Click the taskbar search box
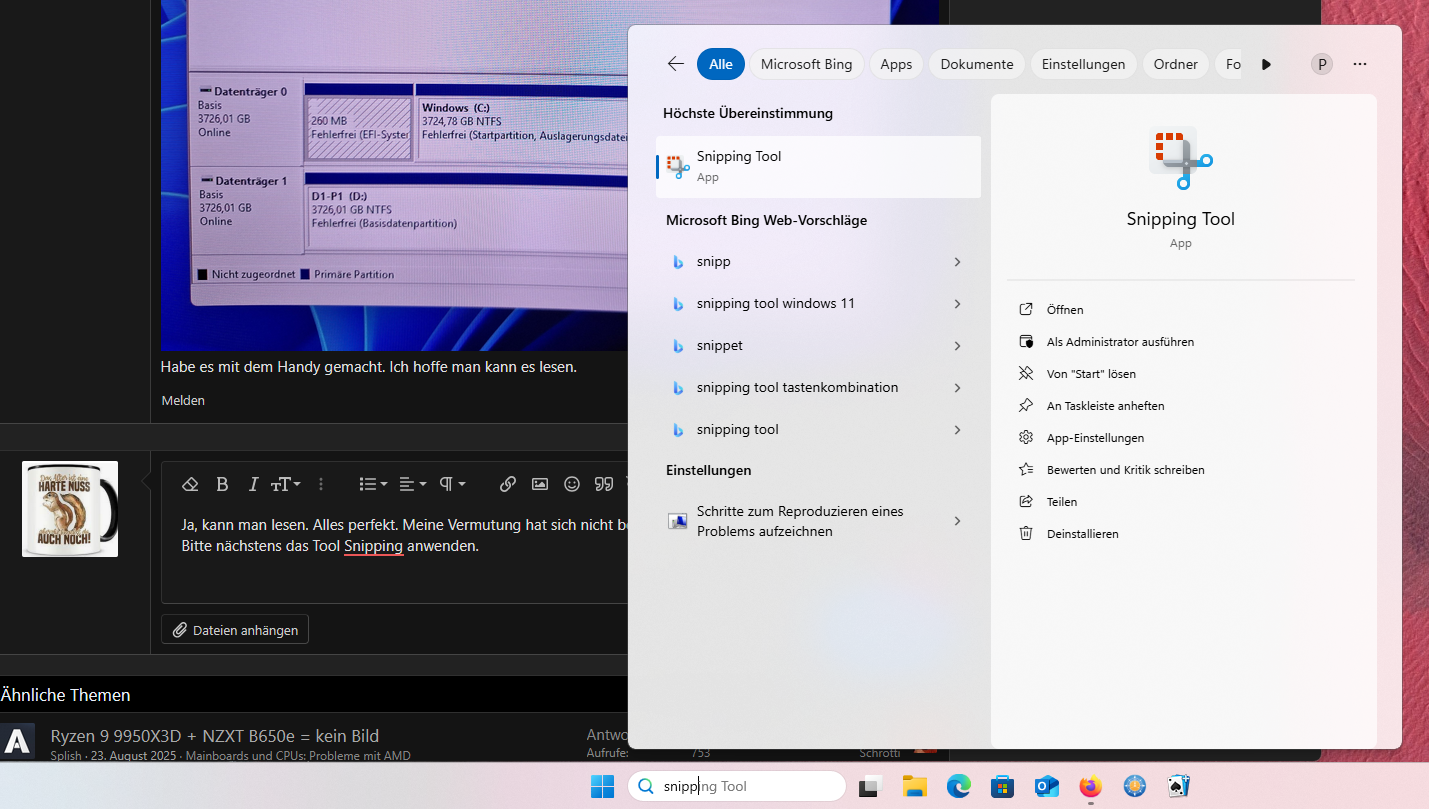1429x809 pixels. (x=737, y=787)
